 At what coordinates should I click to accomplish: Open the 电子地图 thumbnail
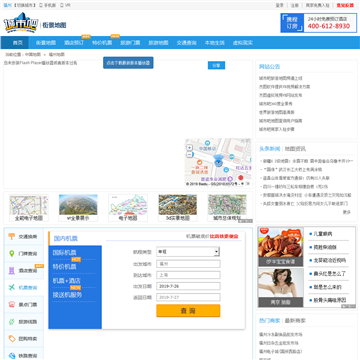128,208
